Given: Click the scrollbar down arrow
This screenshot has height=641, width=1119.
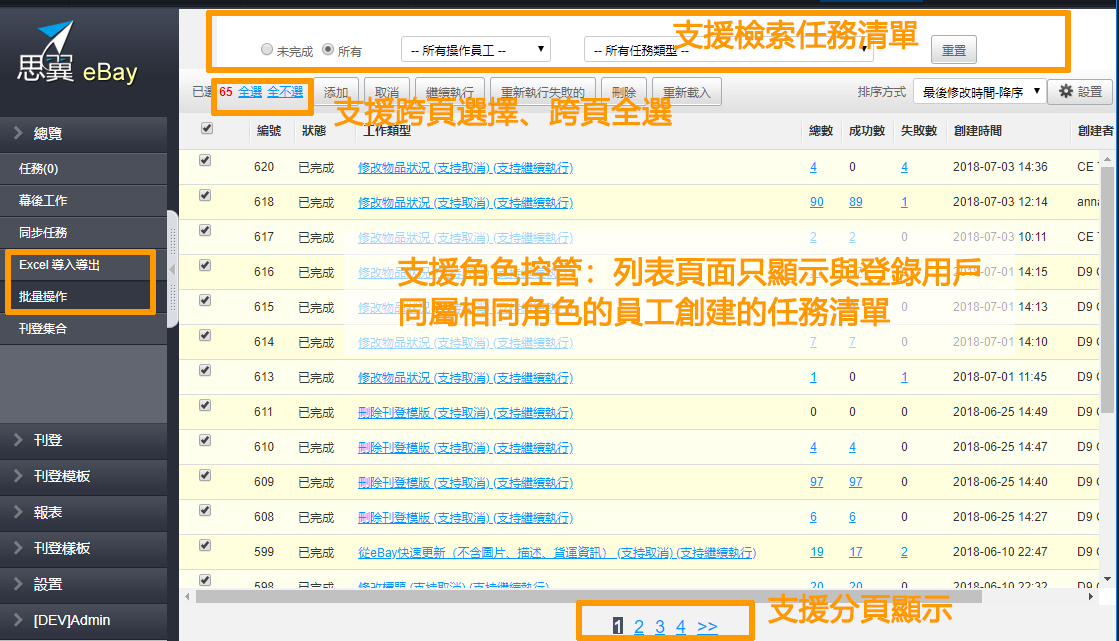Looking at the screenshot, I should pos(1107,578).
